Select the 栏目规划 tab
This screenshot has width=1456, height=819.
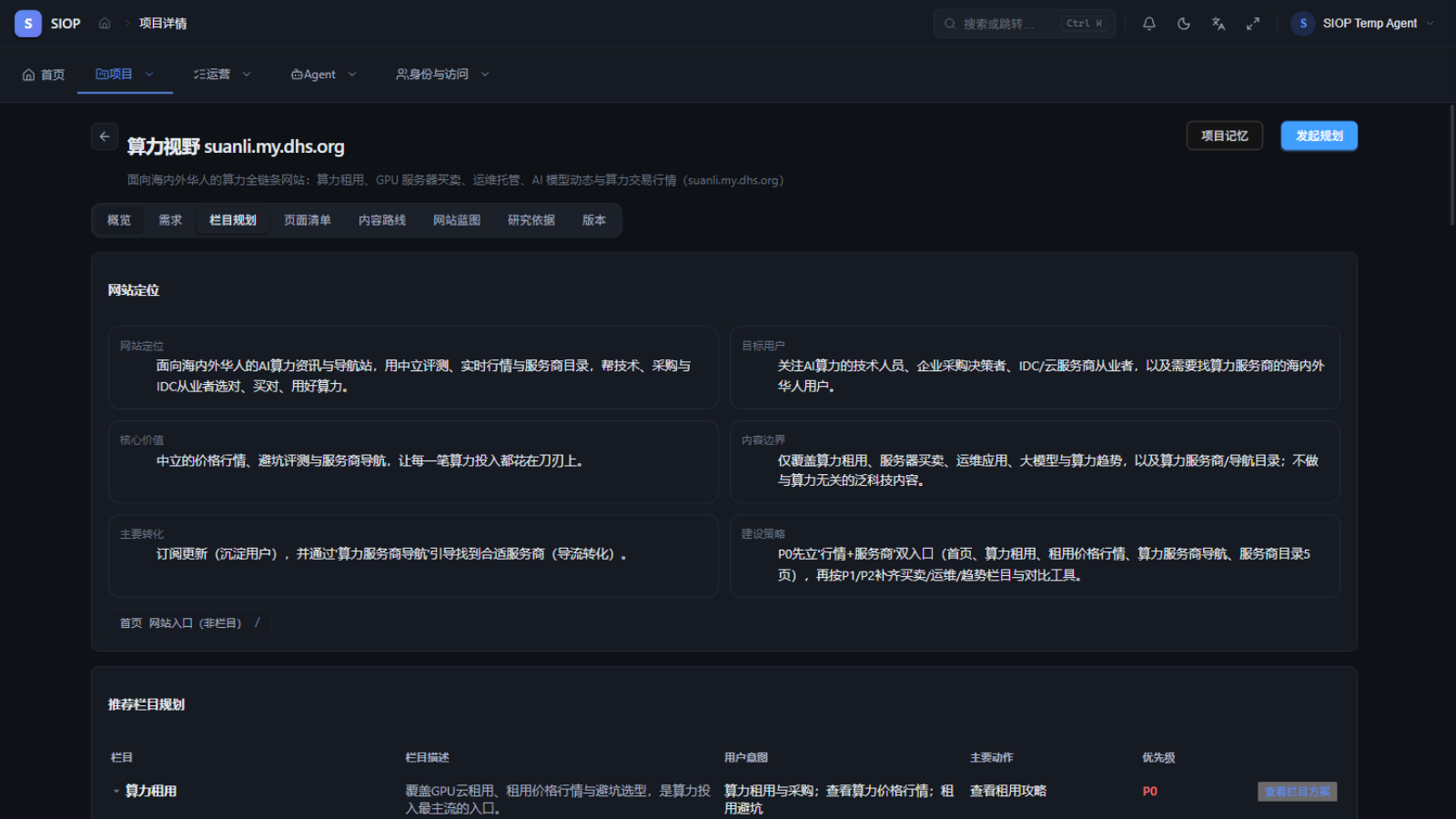point(233,220)
